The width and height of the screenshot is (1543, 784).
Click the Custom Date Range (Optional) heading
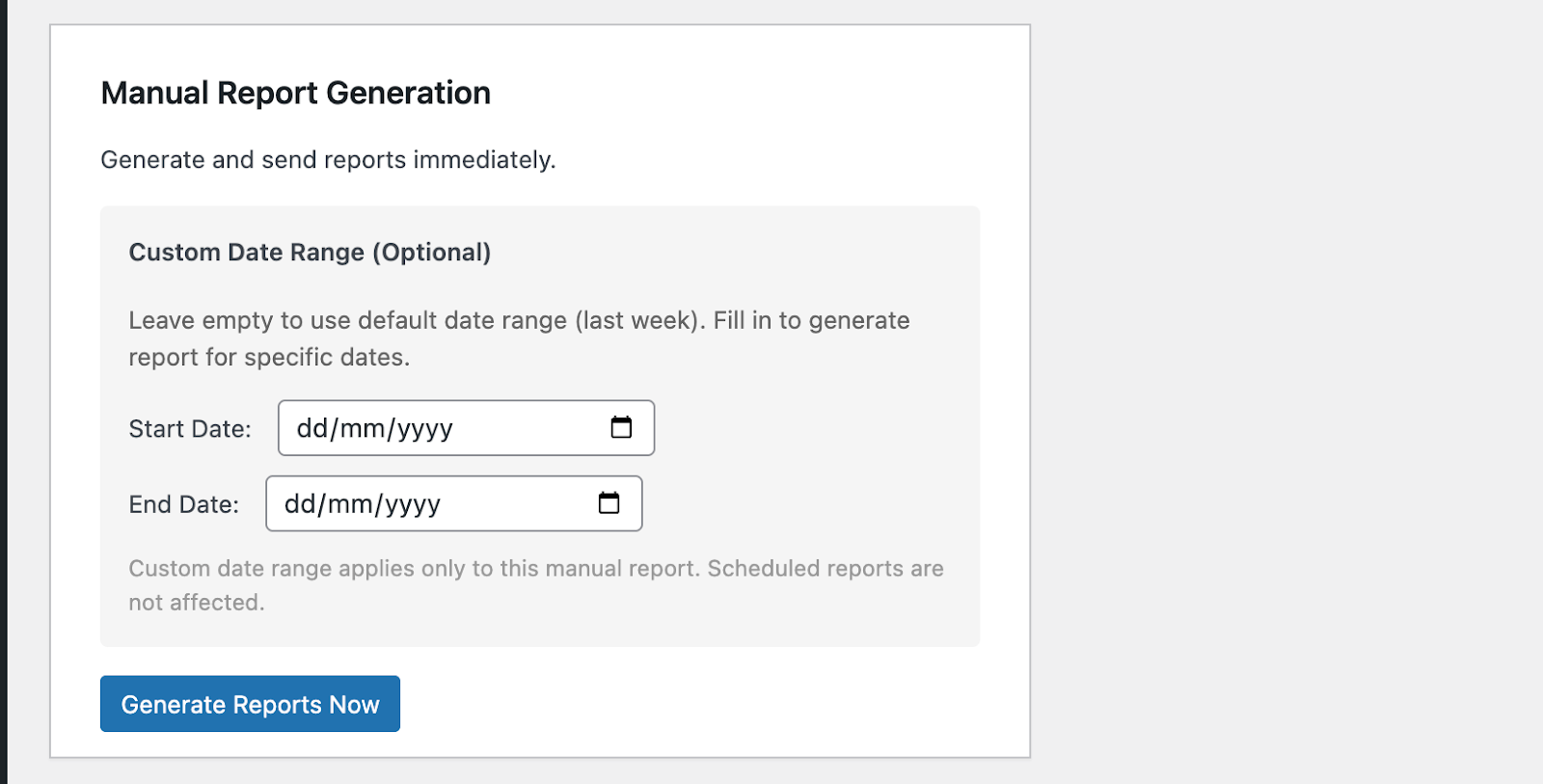(x=310, y=253)
